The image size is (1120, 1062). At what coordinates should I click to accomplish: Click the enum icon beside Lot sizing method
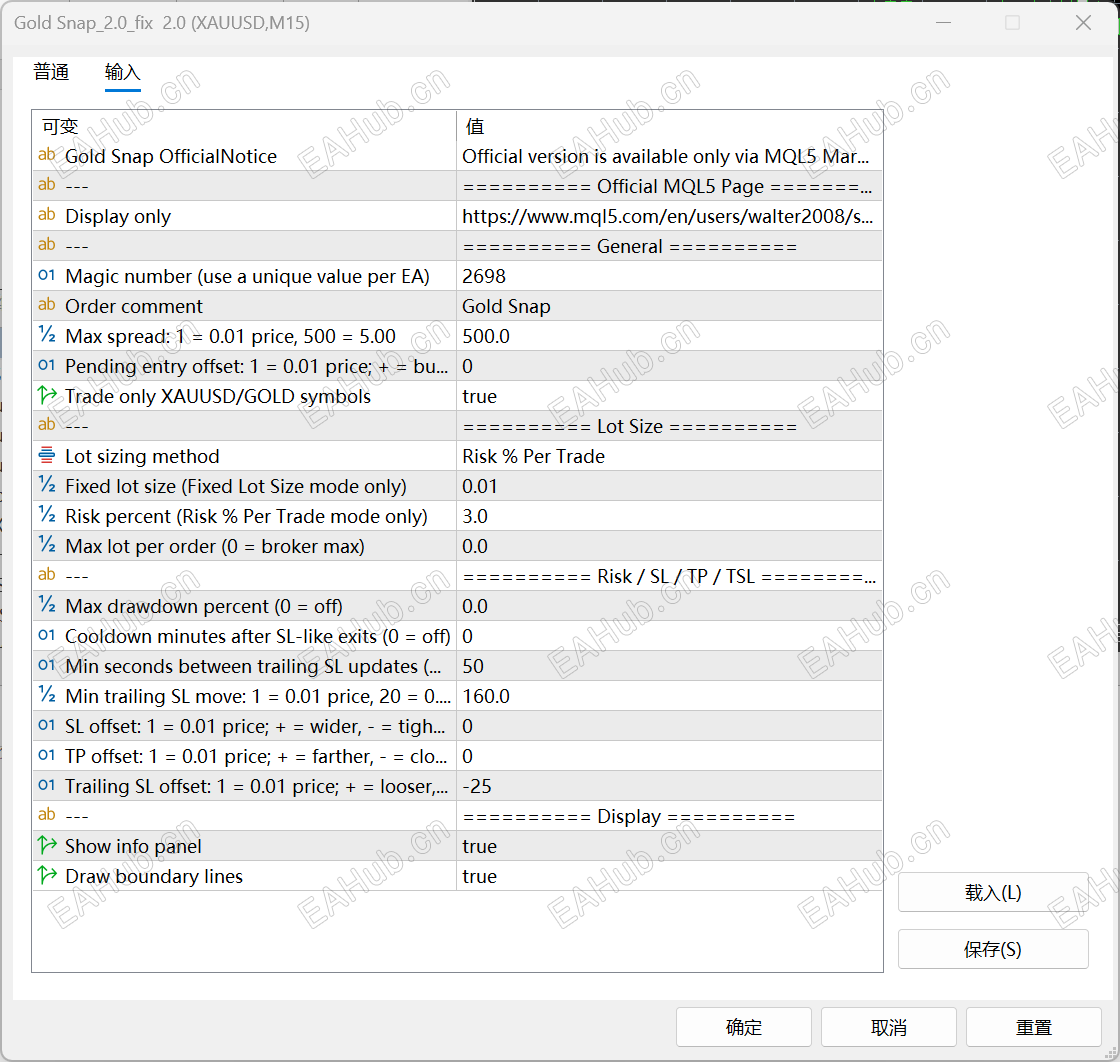[x=46, y=456]
